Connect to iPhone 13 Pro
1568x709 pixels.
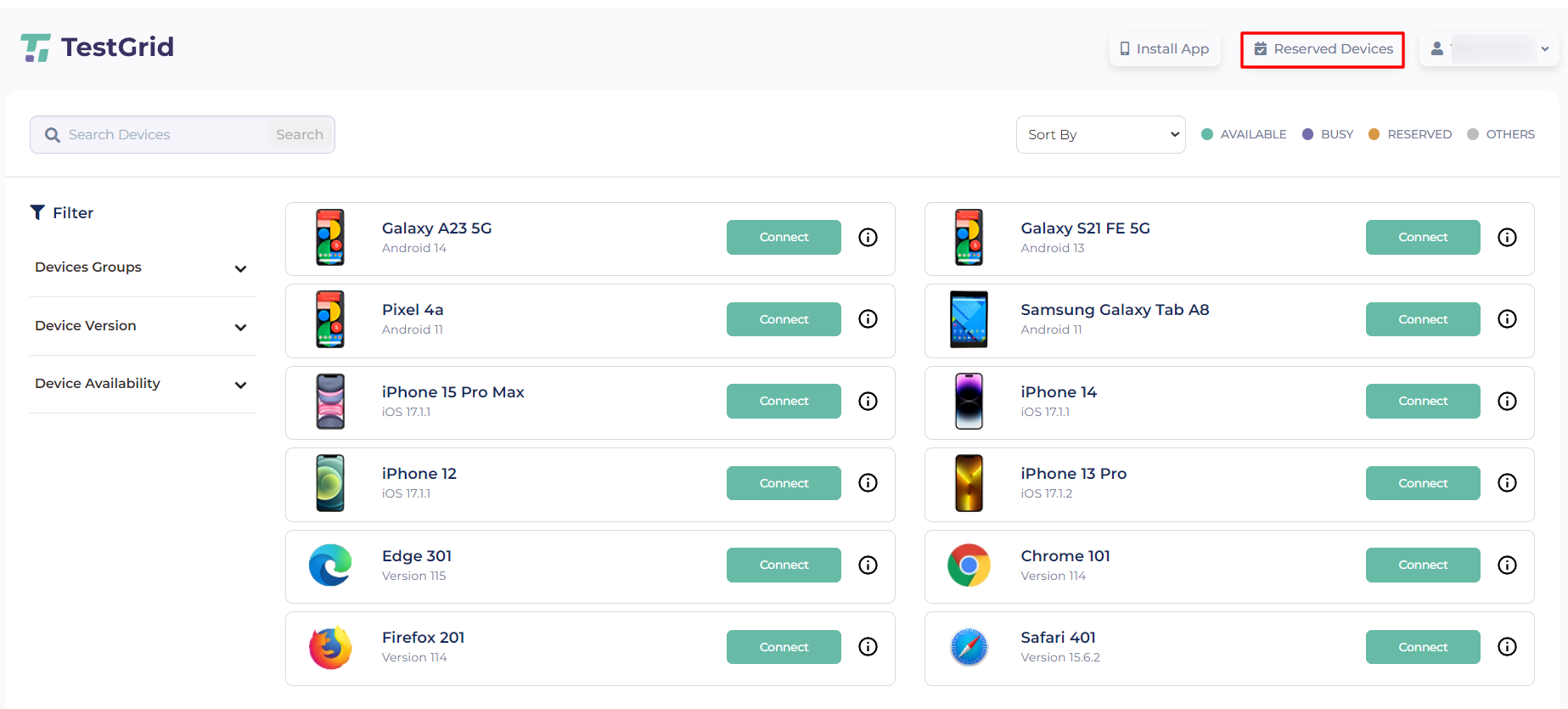(1423, 483)
